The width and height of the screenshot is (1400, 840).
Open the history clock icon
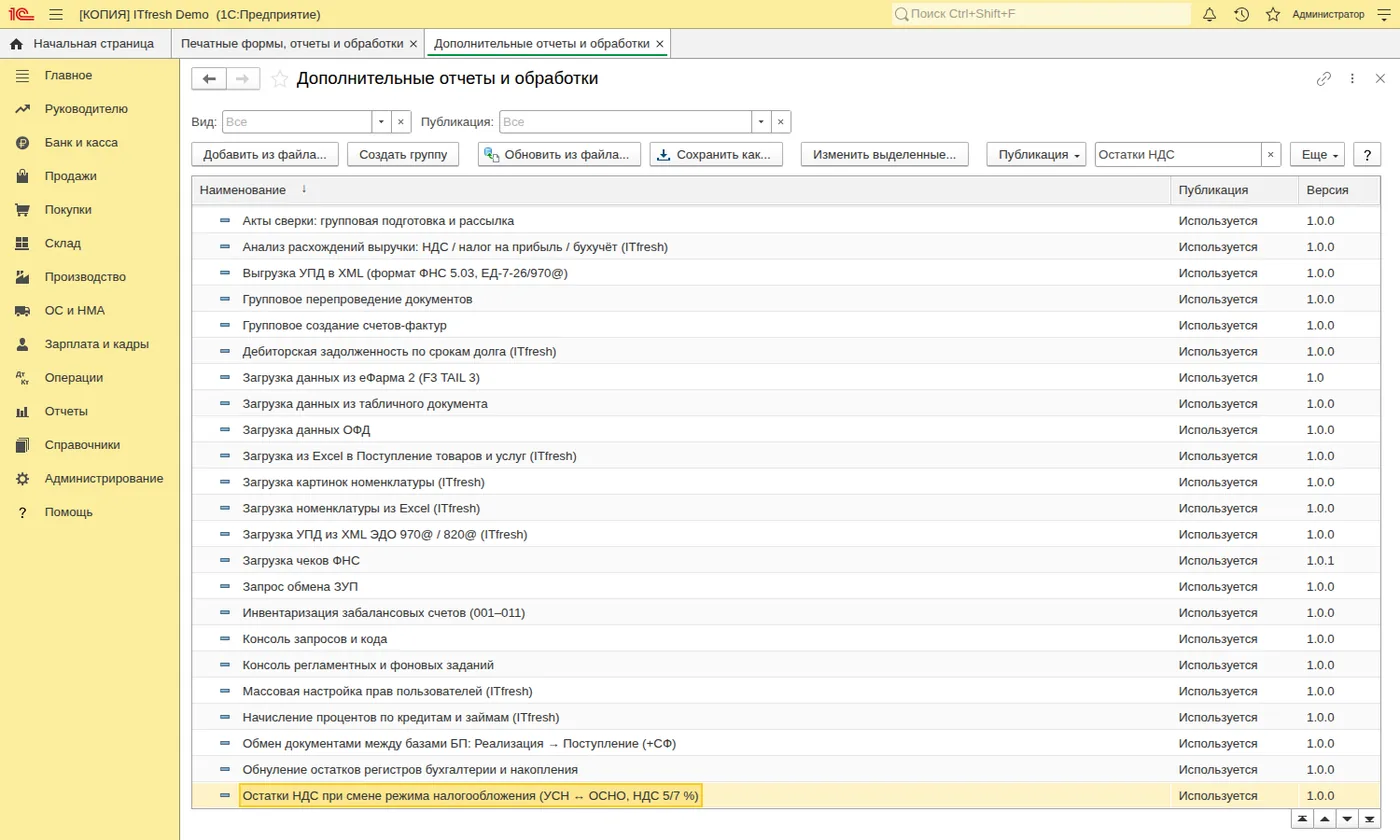click(x=1241, y=14)
